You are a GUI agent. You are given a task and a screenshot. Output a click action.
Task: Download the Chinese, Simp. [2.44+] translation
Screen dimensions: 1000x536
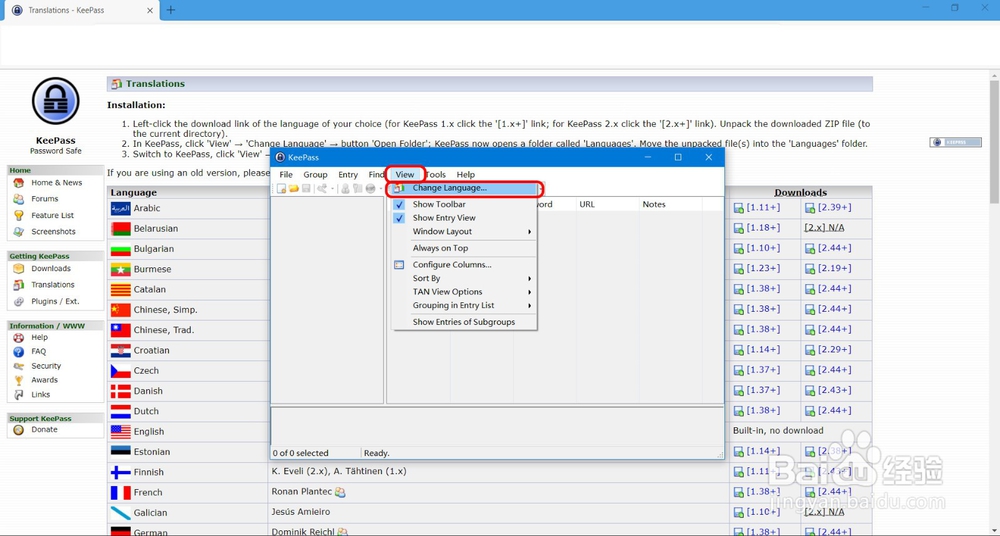click(834, 309)
